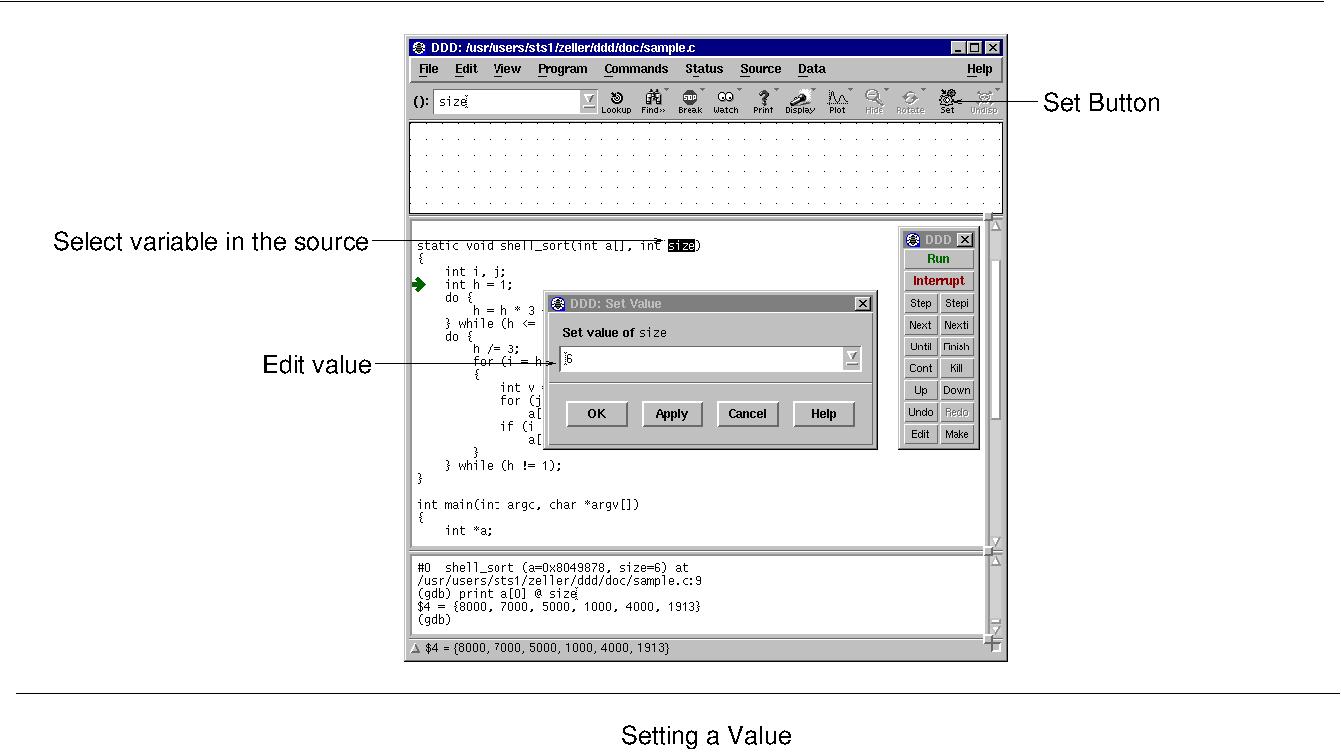Viewport: 1341px width, 753px height.
Task: Click Up in the command tool
Action: (x=921, y=391)
